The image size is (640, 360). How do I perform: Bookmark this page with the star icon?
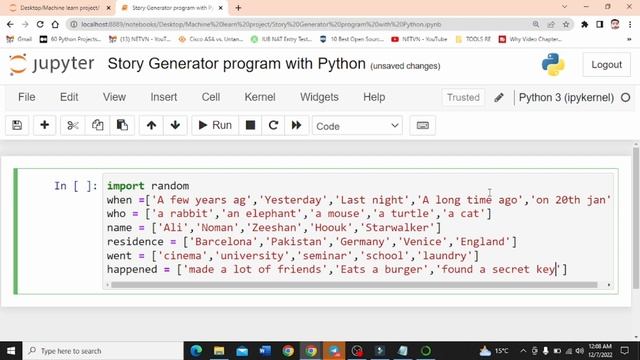tap(566, 24)
